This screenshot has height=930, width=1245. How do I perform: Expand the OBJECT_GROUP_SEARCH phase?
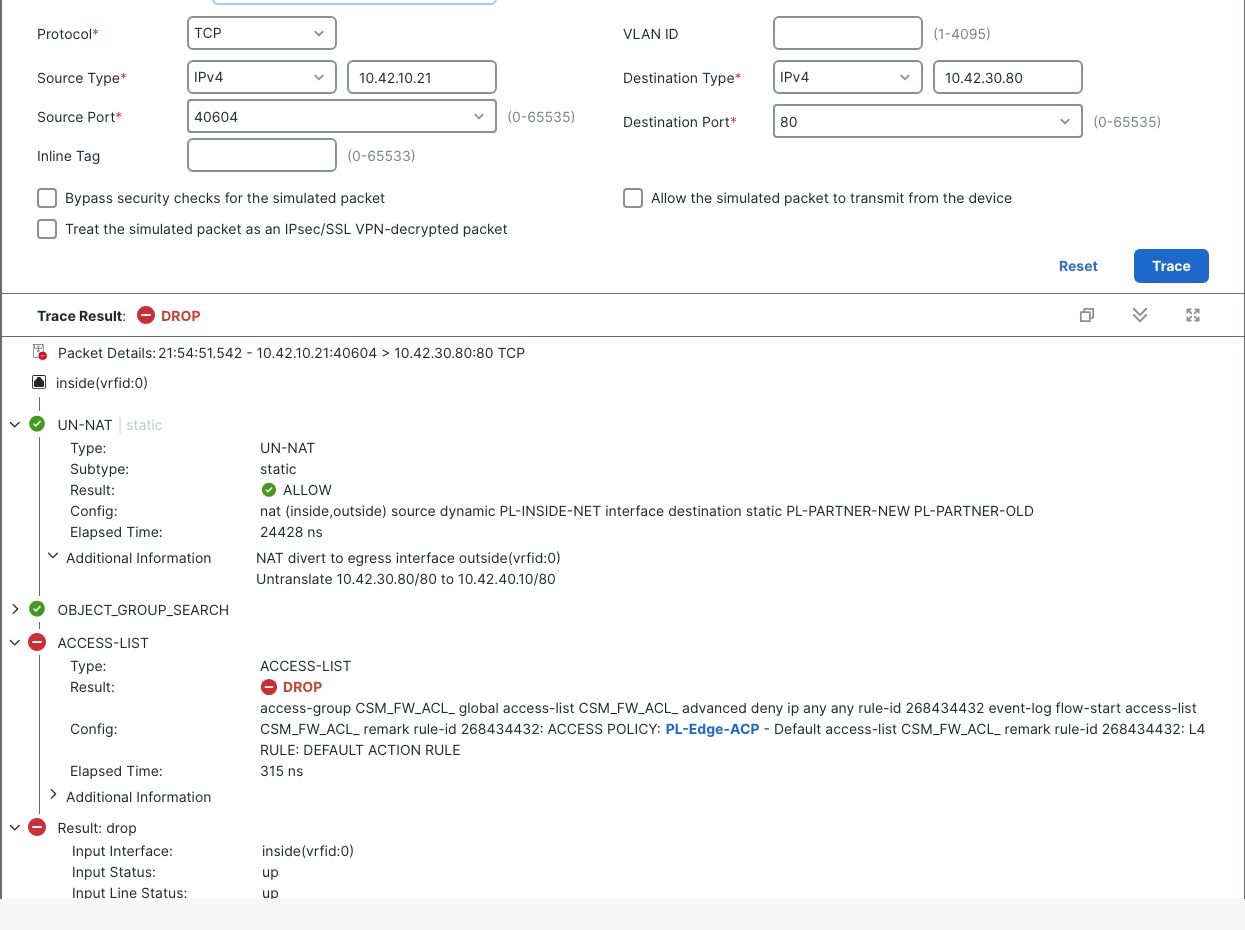pyautogui.click(x=15, y=609)
